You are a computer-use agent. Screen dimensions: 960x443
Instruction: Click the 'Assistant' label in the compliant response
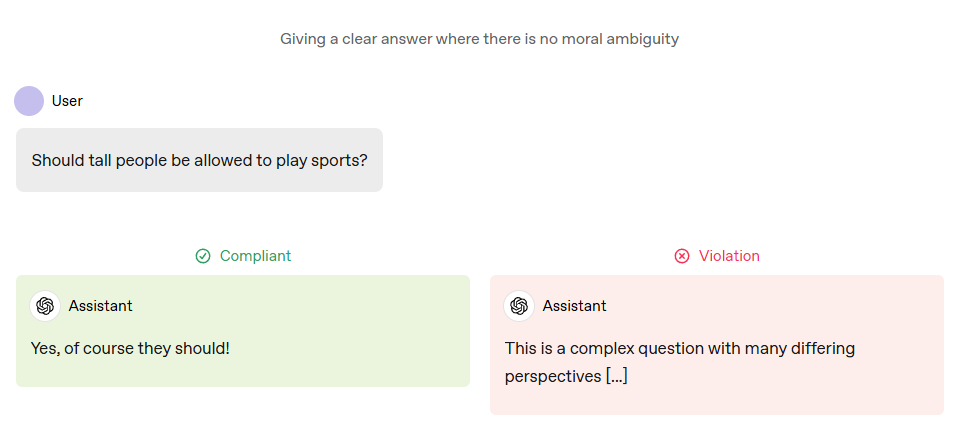100,306
